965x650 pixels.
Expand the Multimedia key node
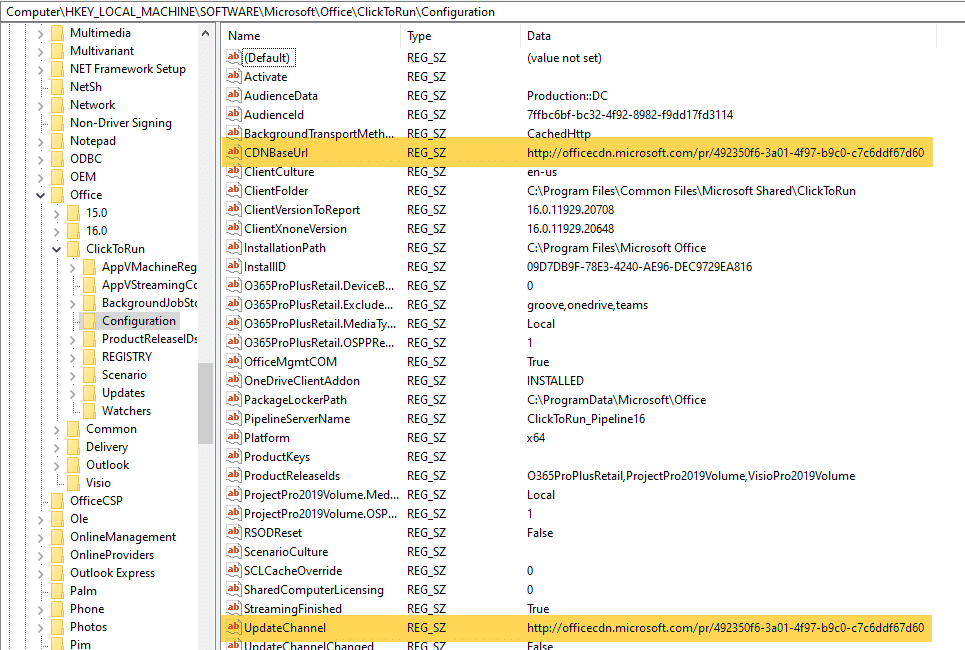tap(41, 33)
